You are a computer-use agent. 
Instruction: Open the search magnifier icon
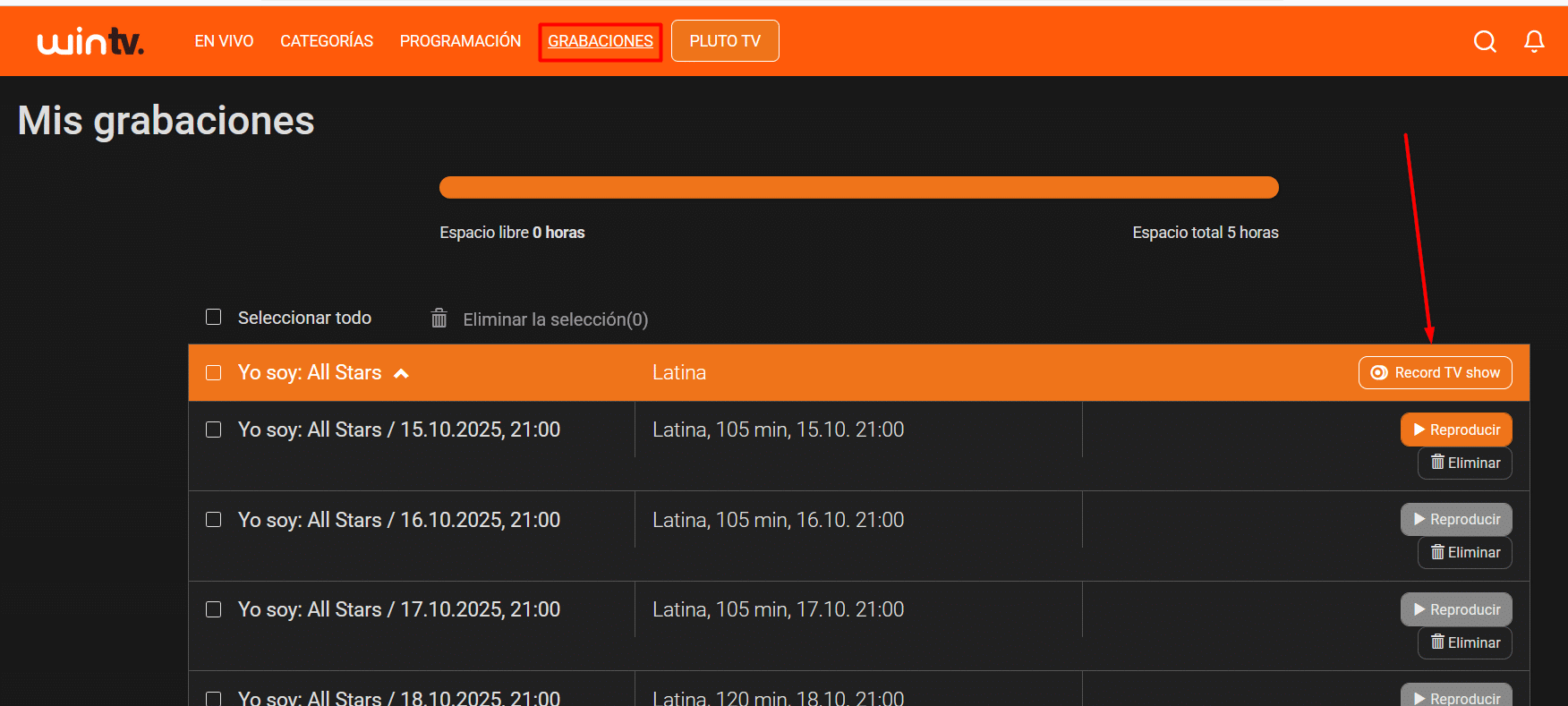1485,41
